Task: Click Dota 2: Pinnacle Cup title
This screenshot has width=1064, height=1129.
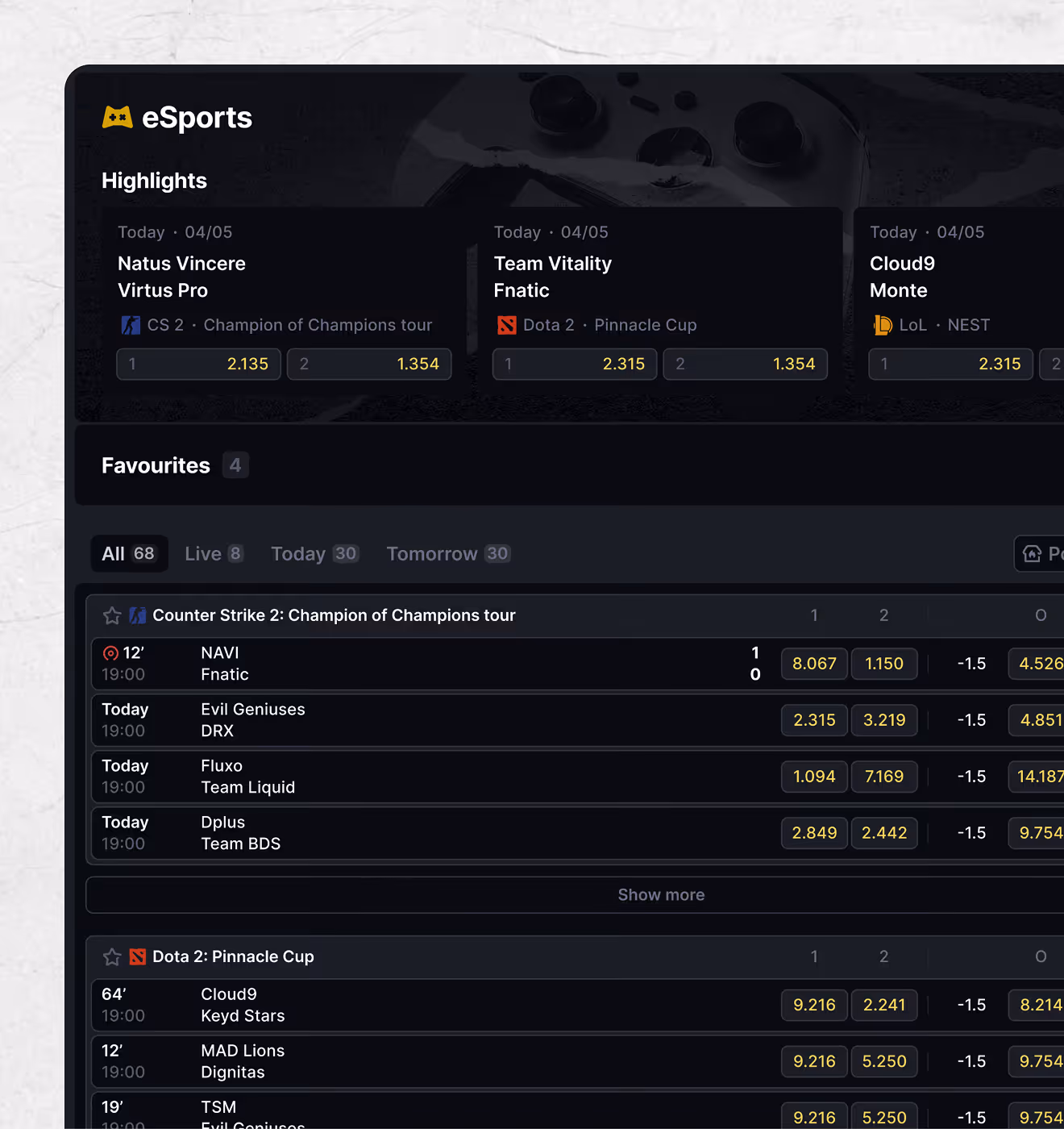Action: (233, 956)
